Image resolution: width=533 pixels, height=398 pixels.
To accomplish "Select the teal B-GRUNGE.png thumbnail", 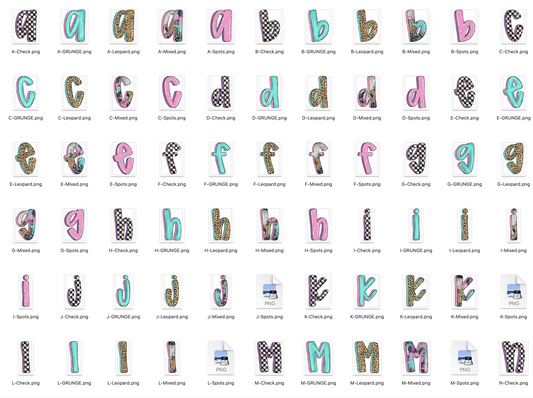I will (319, 26).
